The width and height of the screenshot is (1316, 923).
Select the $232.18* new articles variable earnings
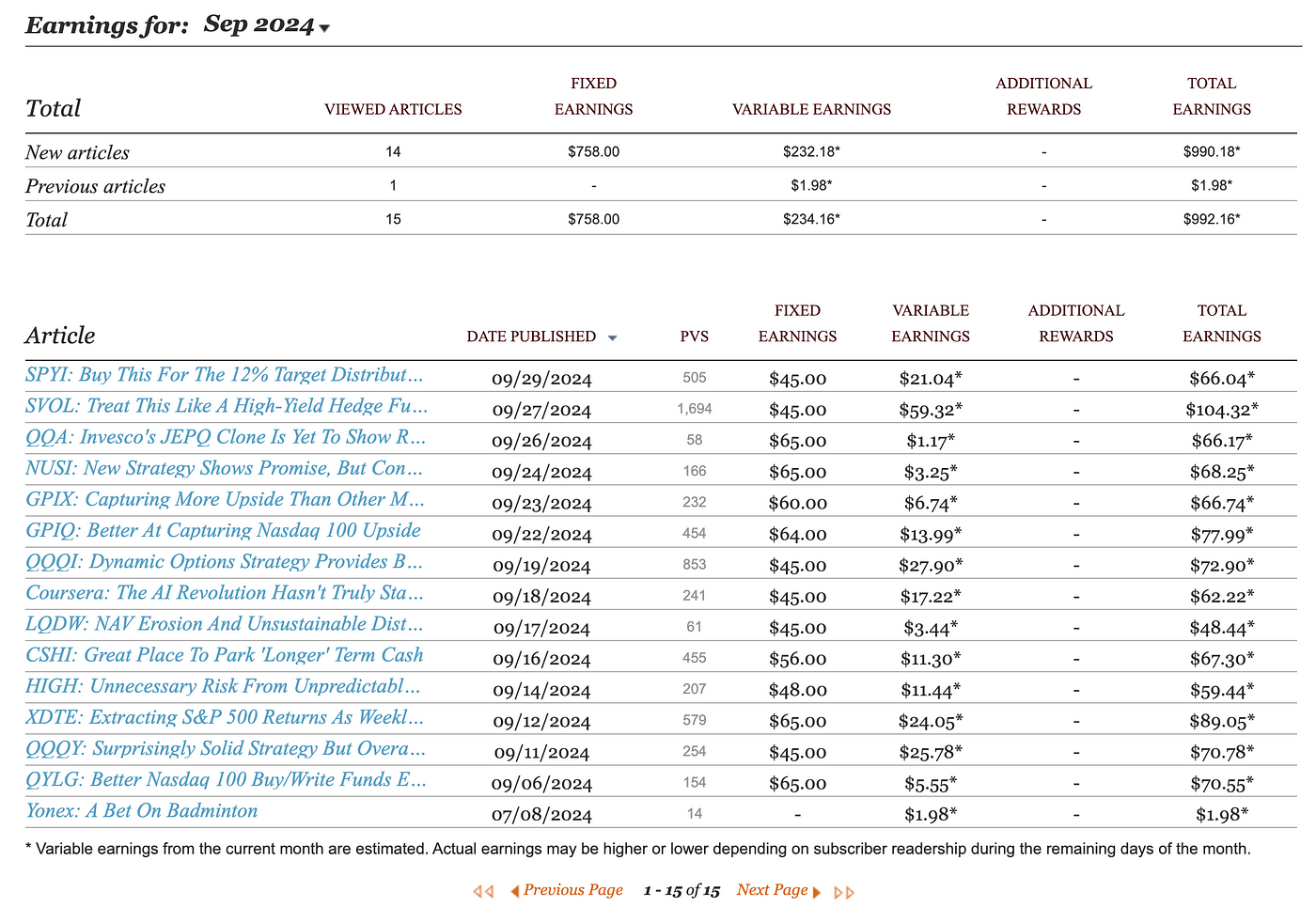[811, 151]
